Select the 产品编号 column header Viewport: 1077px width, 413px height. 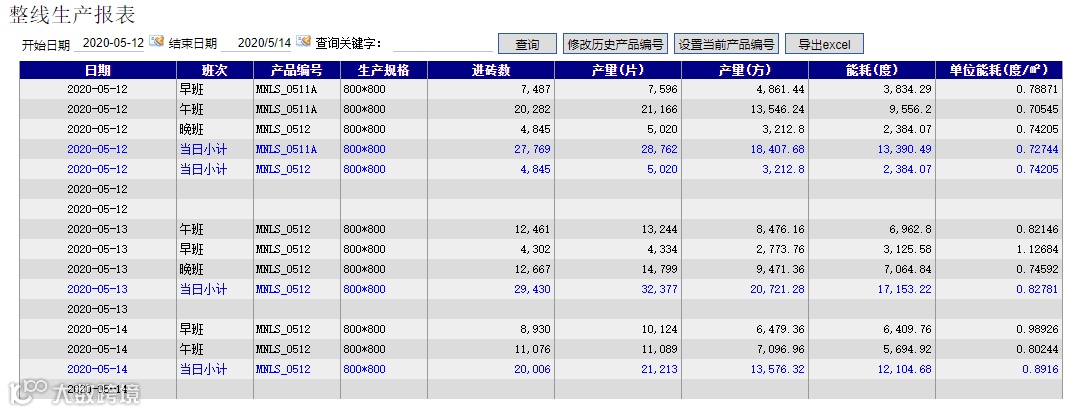[297, 70]
